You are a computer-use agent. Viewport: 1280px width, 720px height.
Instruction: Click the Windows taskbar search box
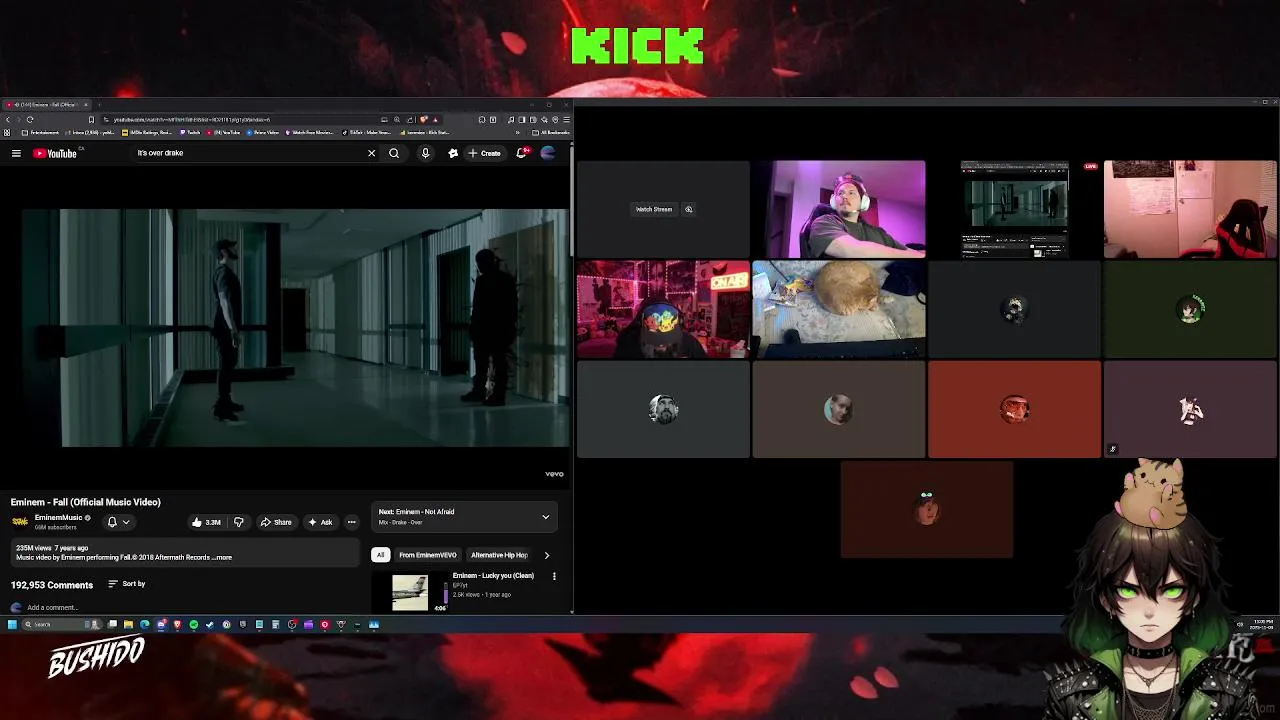[60, 624]
